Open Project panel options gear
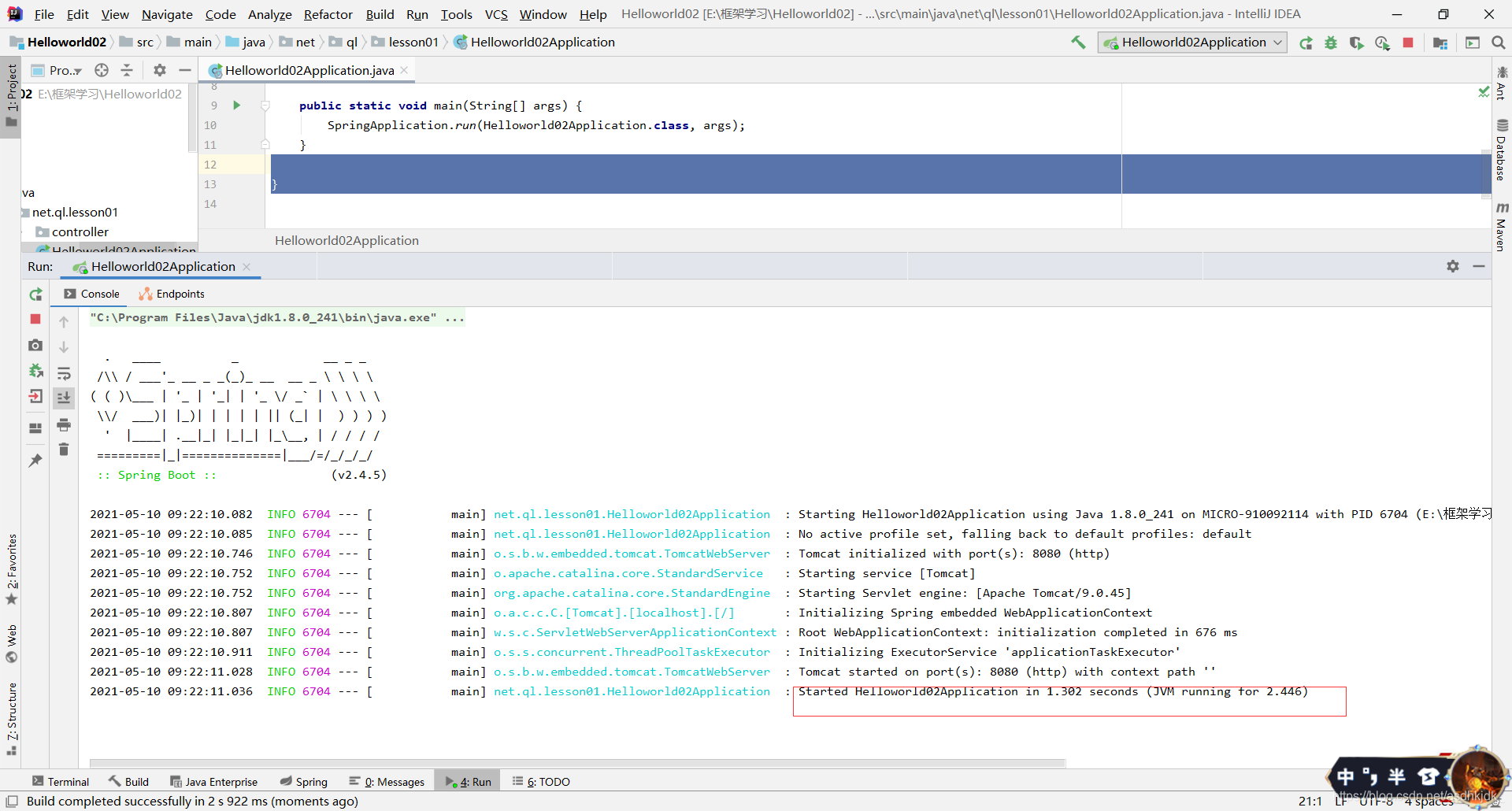The image size is (1512, 811). pos(160,70)
